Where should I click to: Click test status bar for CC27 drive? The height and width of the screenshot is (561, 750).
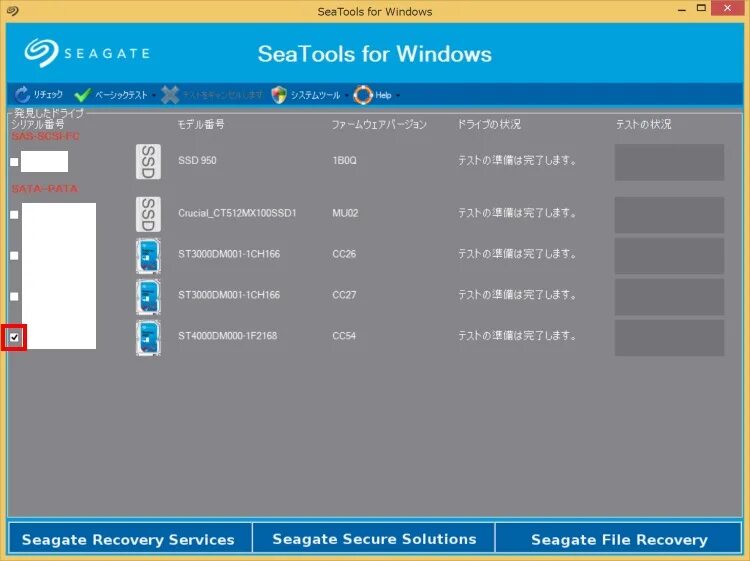[x=669, y=297]
